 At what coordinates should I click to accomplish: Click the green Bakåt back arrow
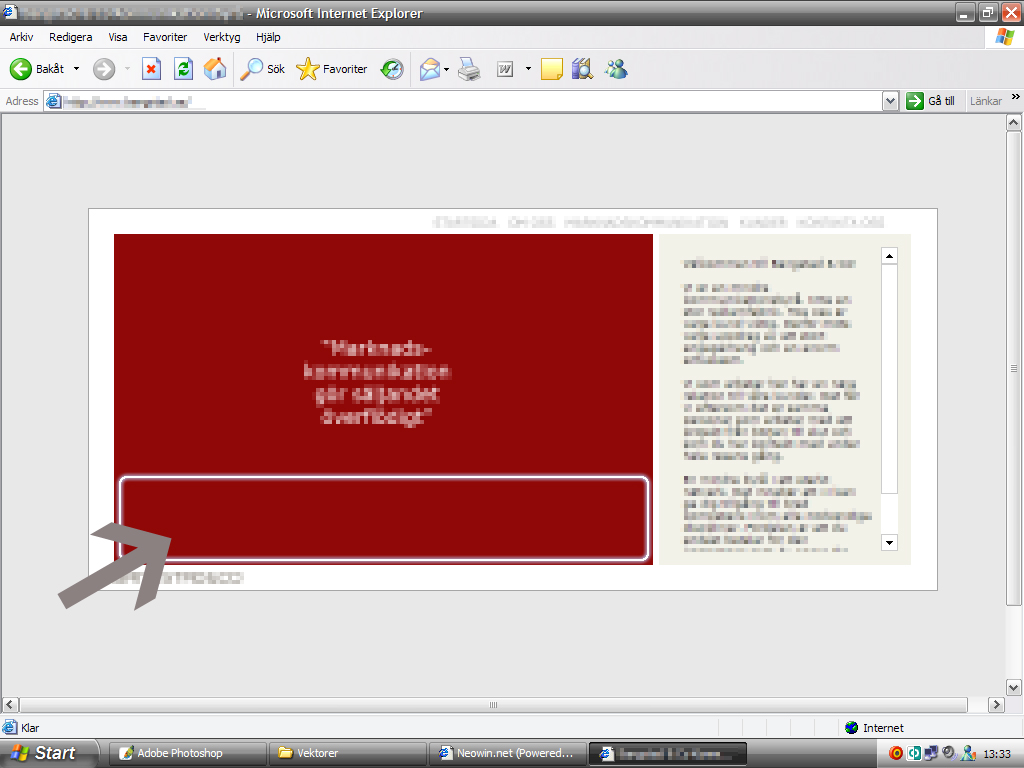[x=21, y=69]
